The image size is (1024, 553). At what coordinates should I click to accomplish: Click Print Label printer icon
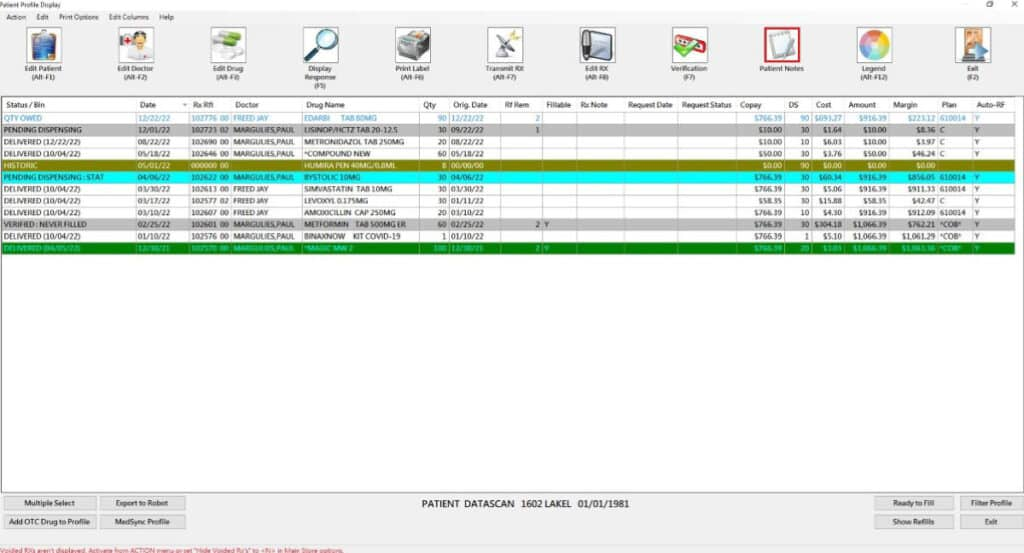pos(412,45)
